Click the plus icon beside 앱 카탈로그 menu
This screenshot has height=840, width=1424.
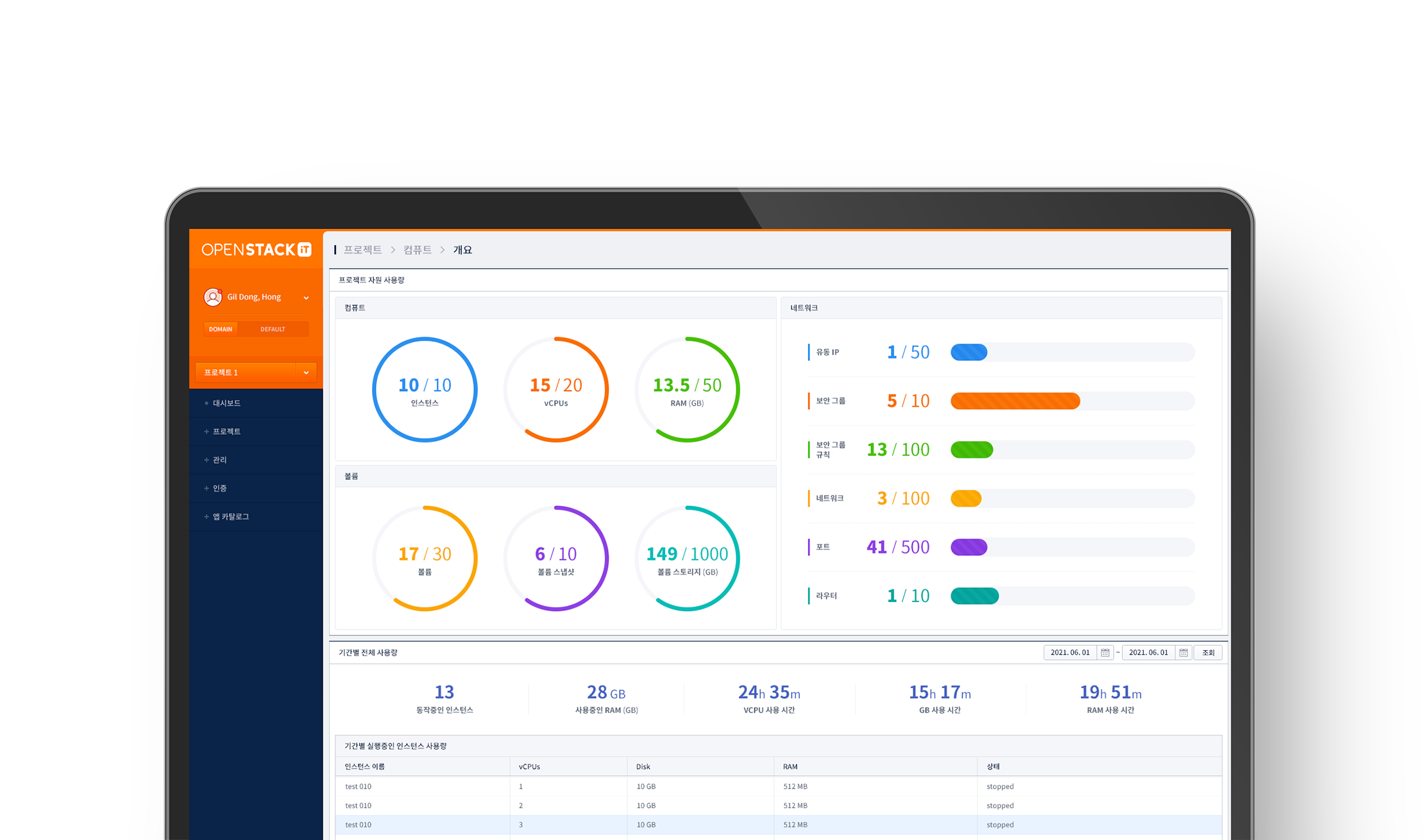207,516
